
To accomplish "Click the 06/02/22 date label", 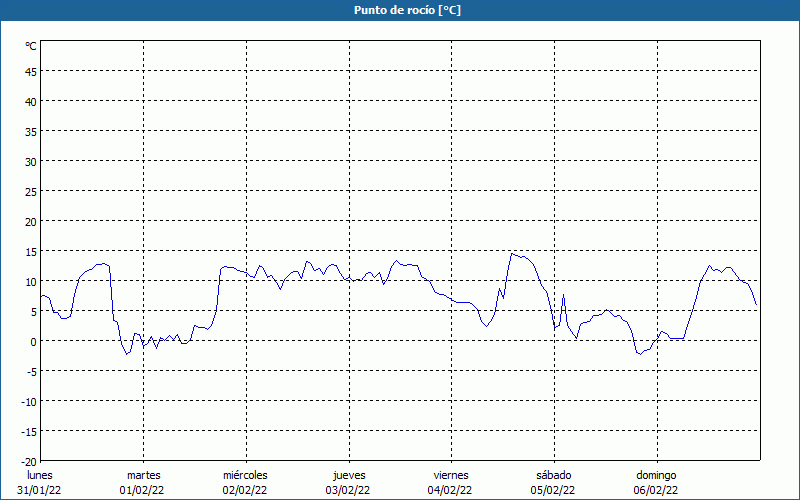I will coord(656,490).
